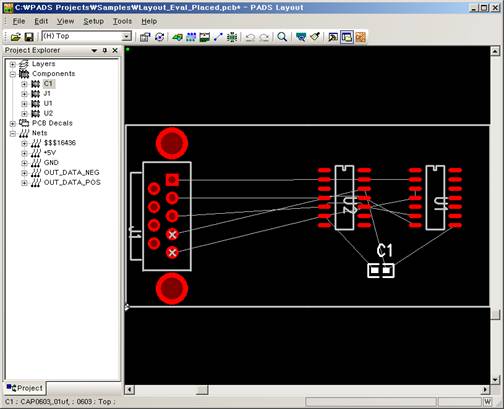Select the Design toolbar ratsnest route icon
This screenshot has width=504, height=409.
tap(218, 37)
